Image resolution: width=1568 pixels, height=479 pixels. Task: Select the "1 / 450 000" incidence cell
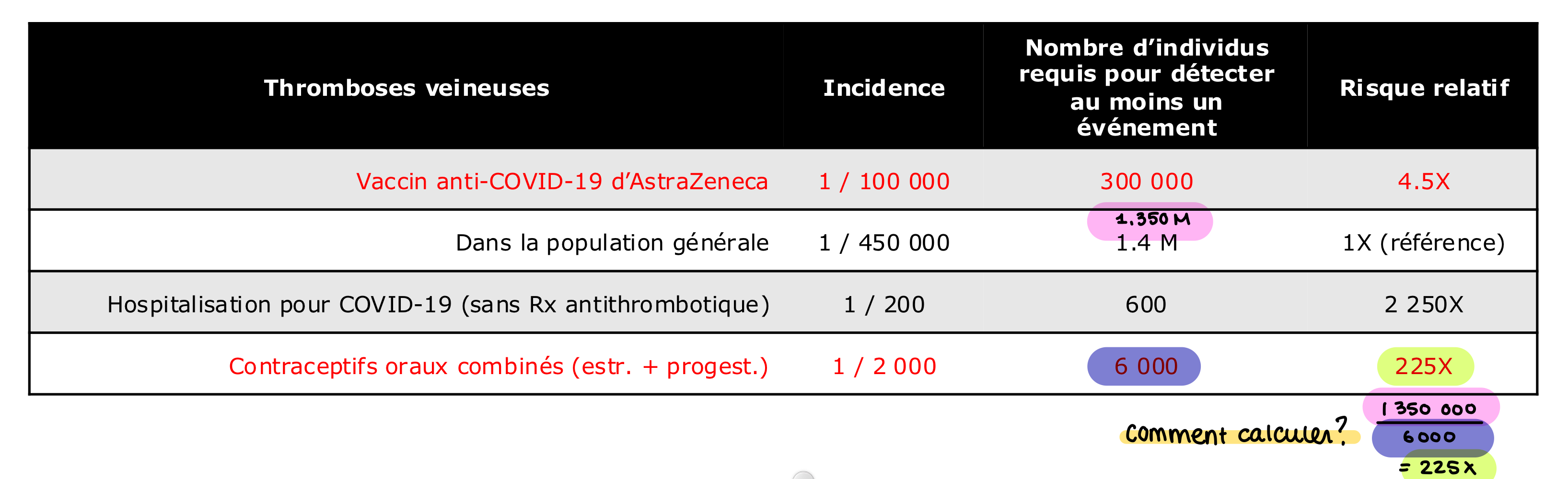point(884,242)
